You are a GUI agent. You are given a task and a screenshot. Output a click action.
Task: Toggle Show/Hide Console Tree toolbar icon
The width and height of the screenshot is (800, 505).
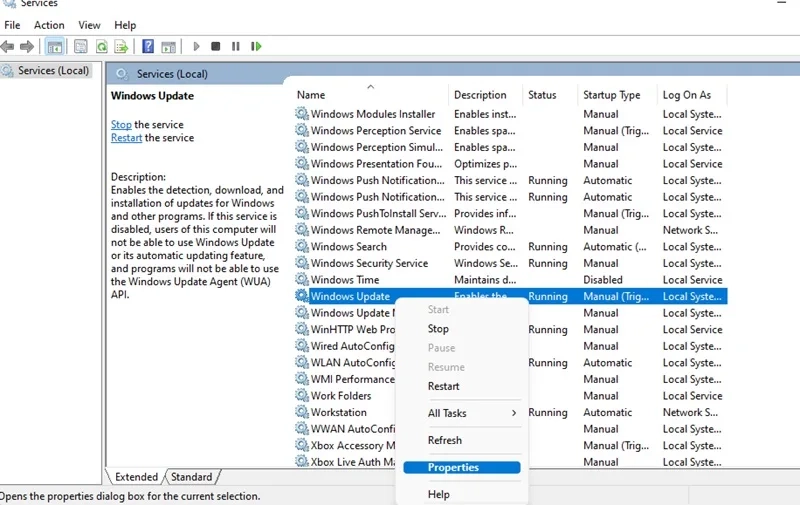coord(55,46)
